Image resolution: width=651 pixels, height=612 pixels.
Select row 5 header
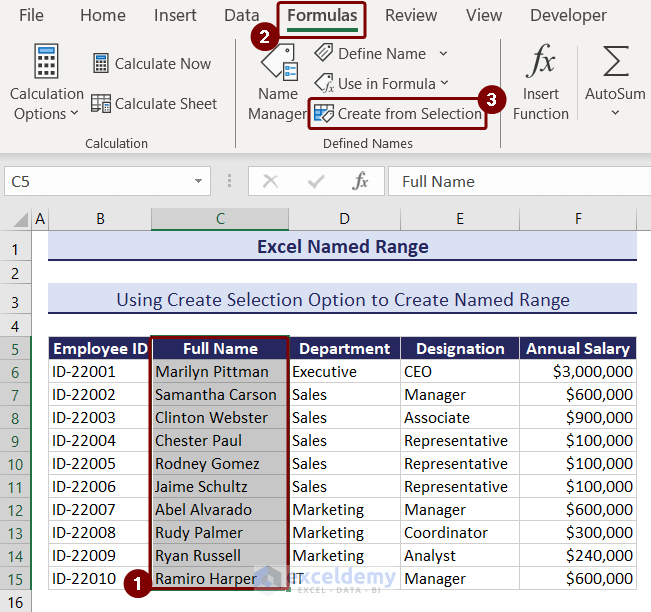(x=15, y=349)
